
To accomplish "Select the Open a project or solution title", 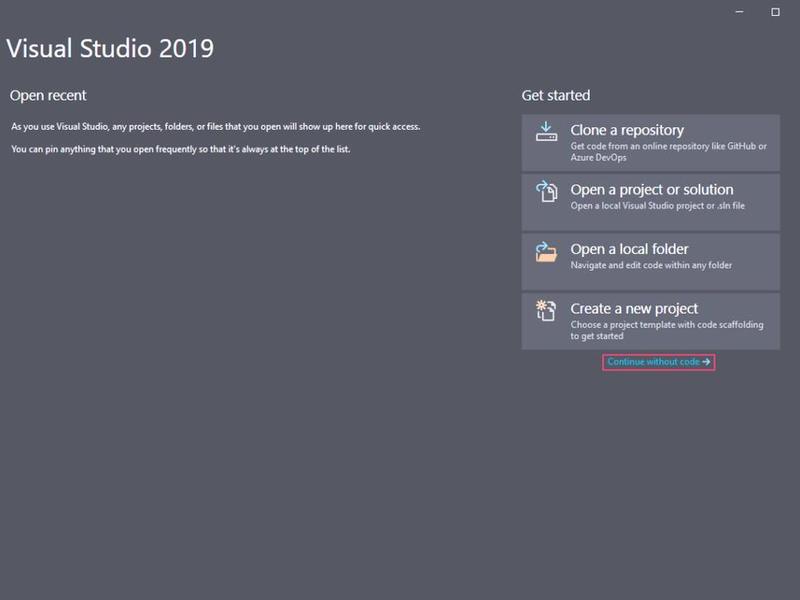I will pos(652,190).
